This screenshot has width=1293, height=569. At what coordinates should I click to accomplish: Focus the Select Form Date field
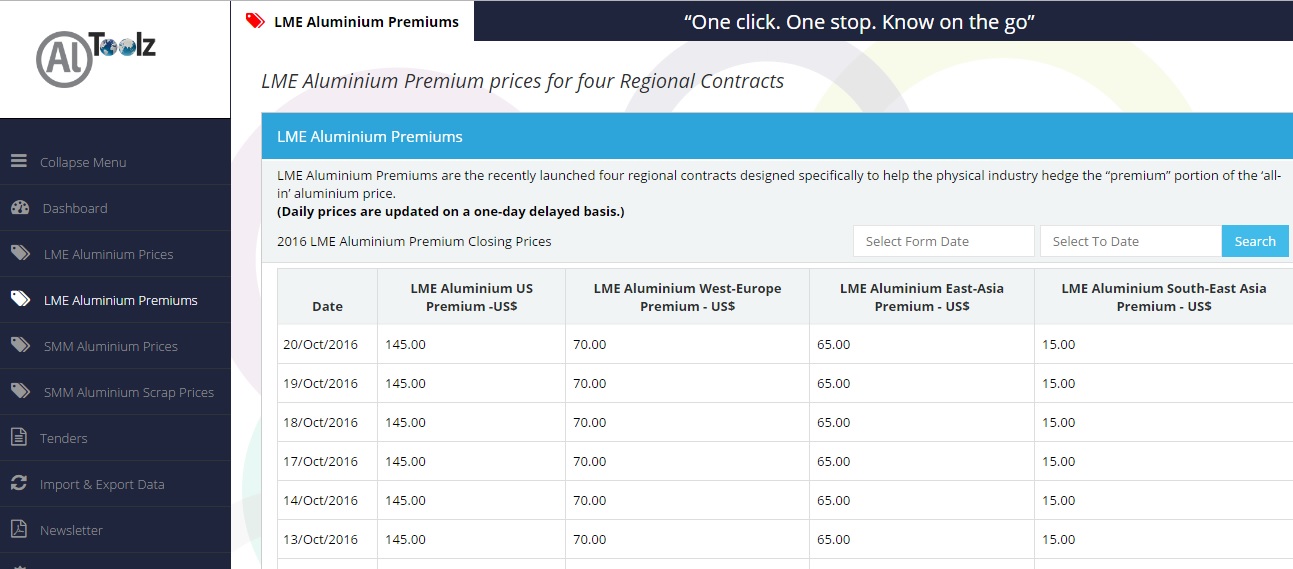click(943, 241)
